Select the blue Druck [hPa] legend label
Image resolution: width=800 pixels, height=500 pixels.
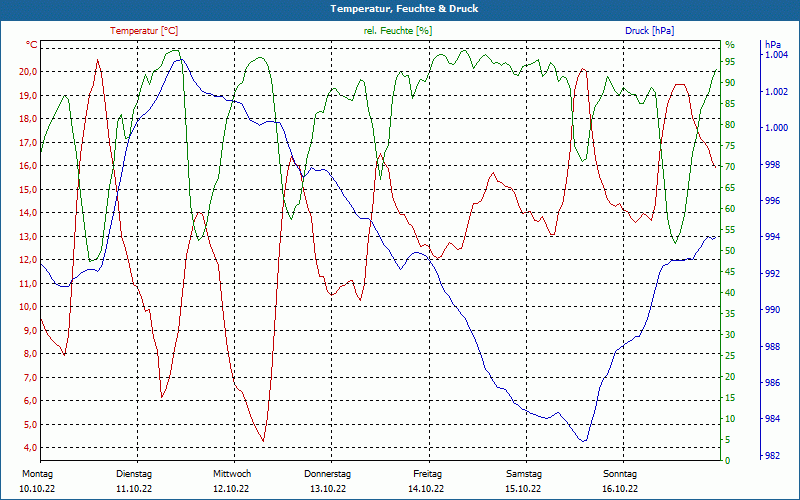click(649, 31)
